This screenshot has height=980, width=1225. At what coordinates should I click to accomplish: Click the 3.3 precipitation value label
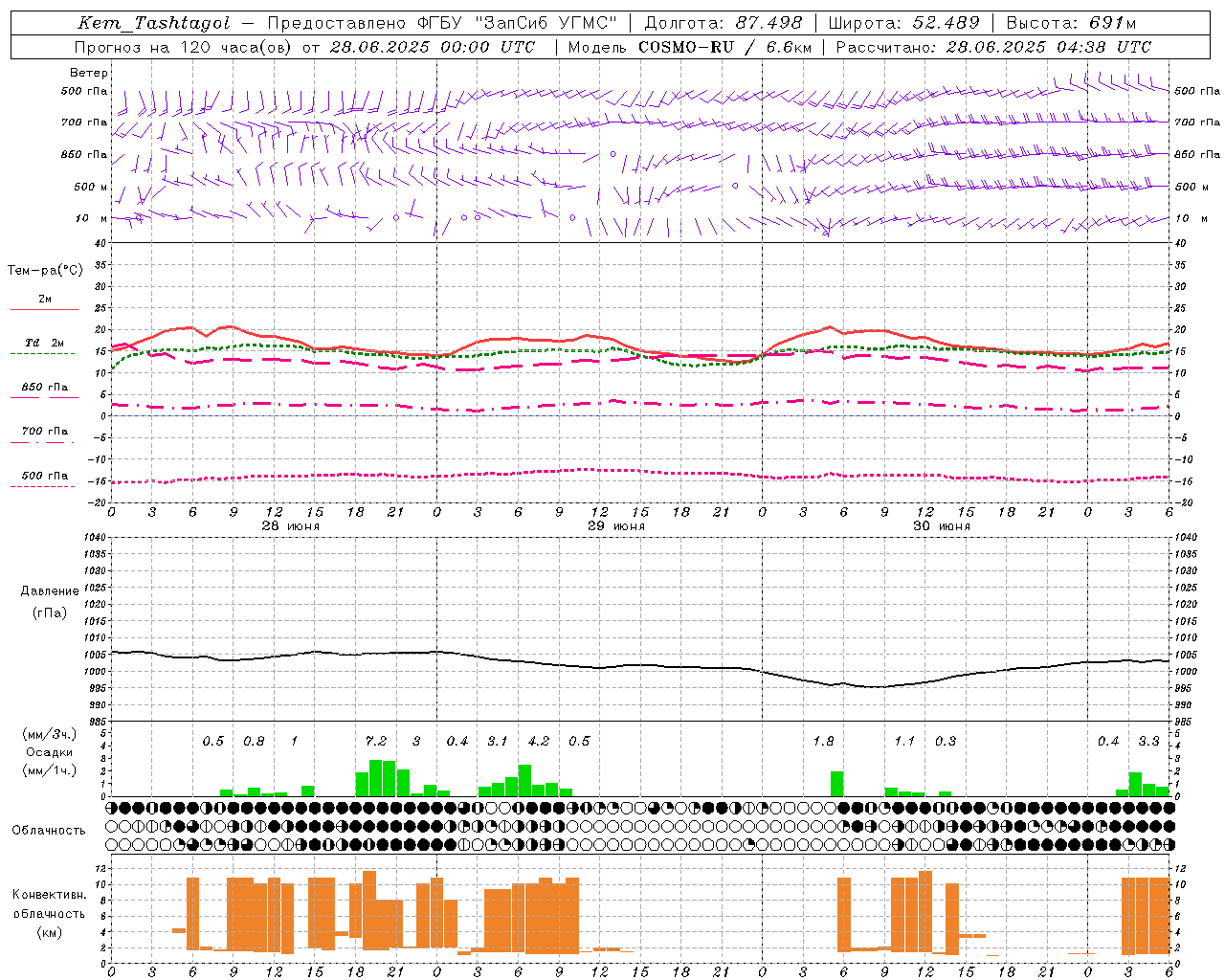(1148, 742)
